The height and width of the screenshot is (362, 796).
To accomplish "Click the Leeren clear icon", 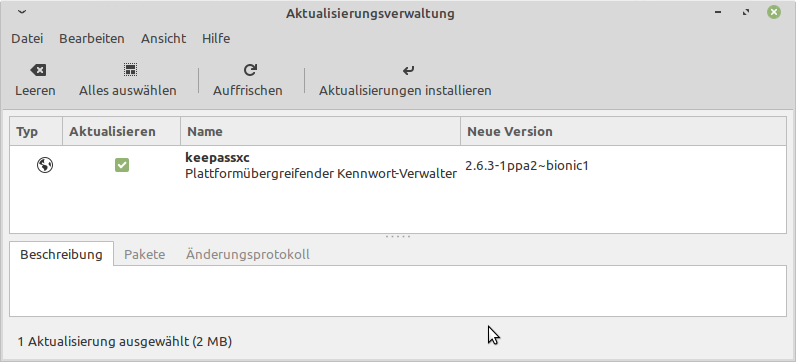I will pyautogui.click(x=38, y=70).
